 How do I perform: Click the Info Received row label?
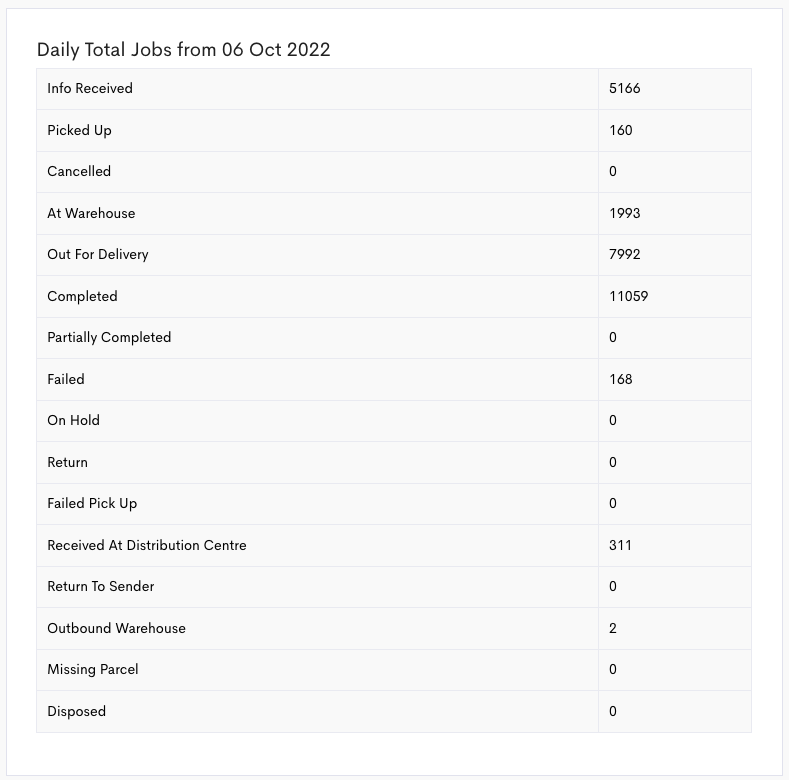(x=90, y=88)
